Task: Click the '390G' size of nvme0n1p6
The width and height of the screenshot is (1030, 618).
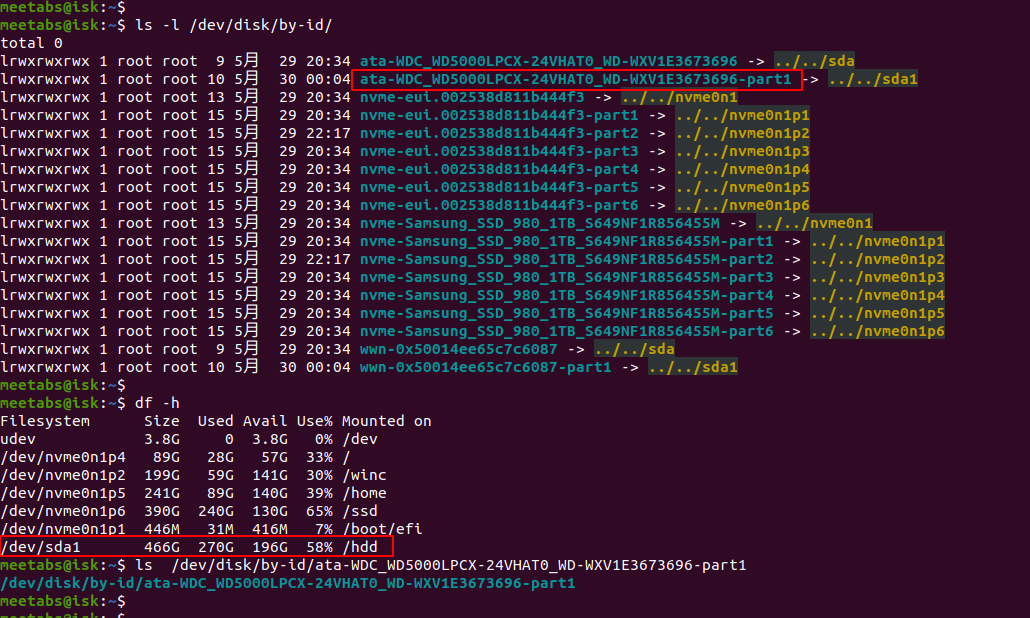Action: coord(162,511)
